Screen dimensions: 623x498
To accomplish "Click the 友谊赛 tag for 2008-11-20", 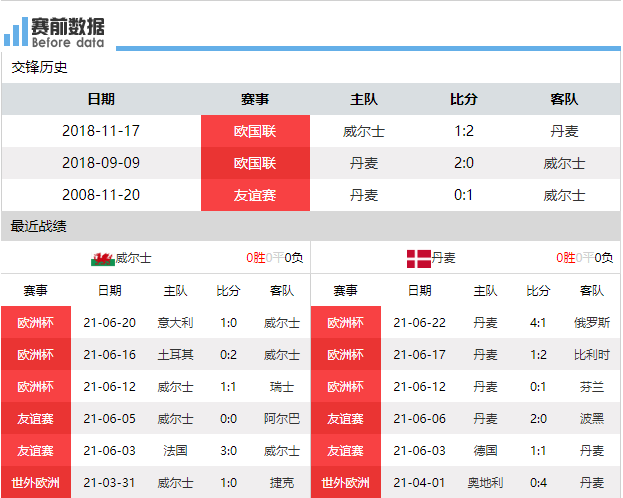I will coord(255,195).
